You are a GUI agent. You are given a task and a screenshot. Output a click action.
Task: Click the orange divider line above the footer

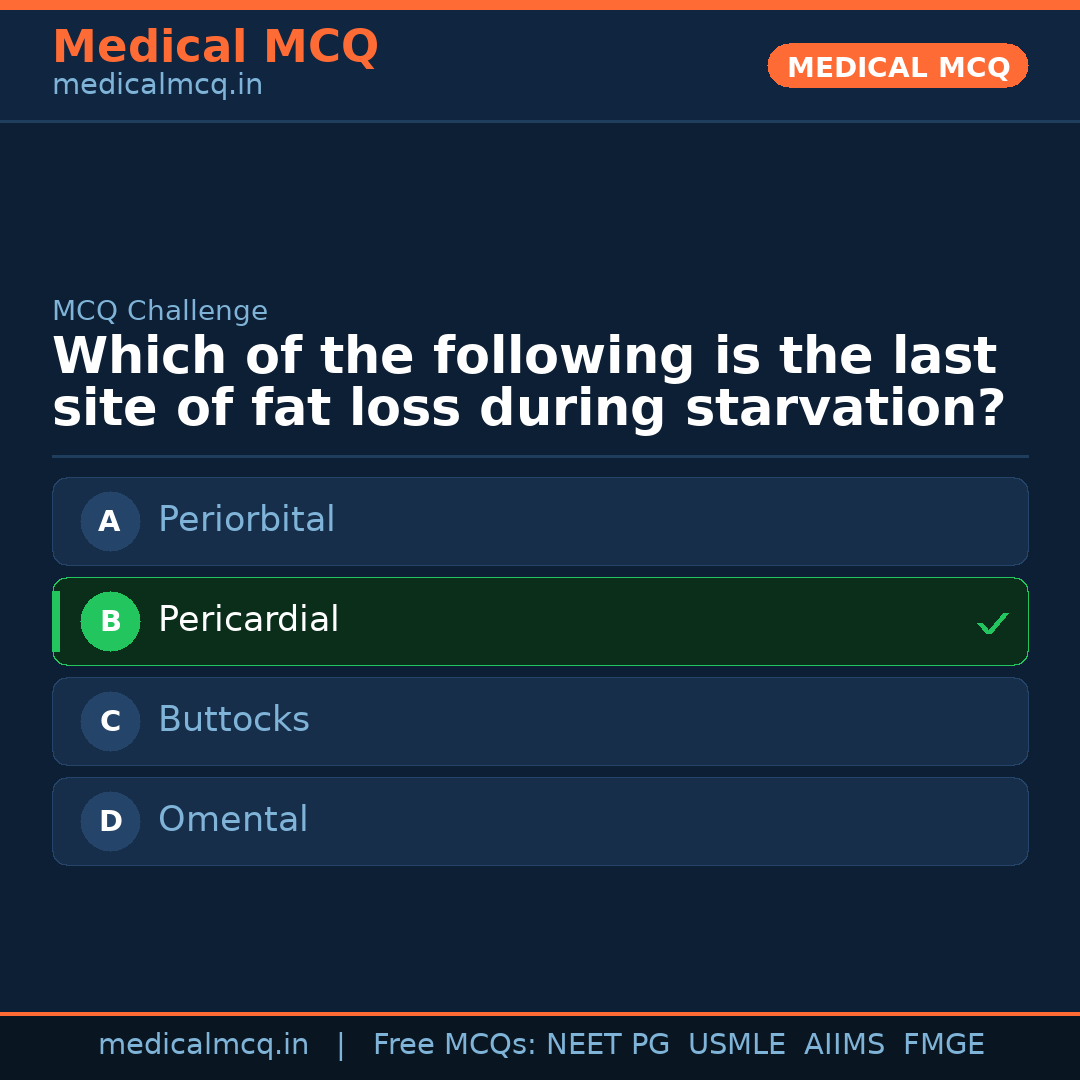(540, 1012)
